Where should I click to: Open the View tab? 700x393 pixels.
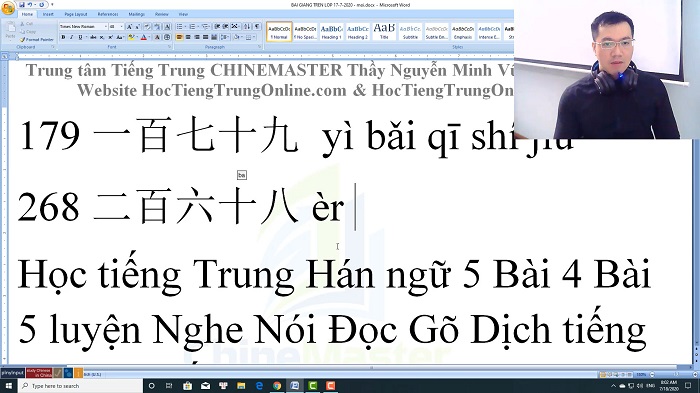(x=183, y=14)
